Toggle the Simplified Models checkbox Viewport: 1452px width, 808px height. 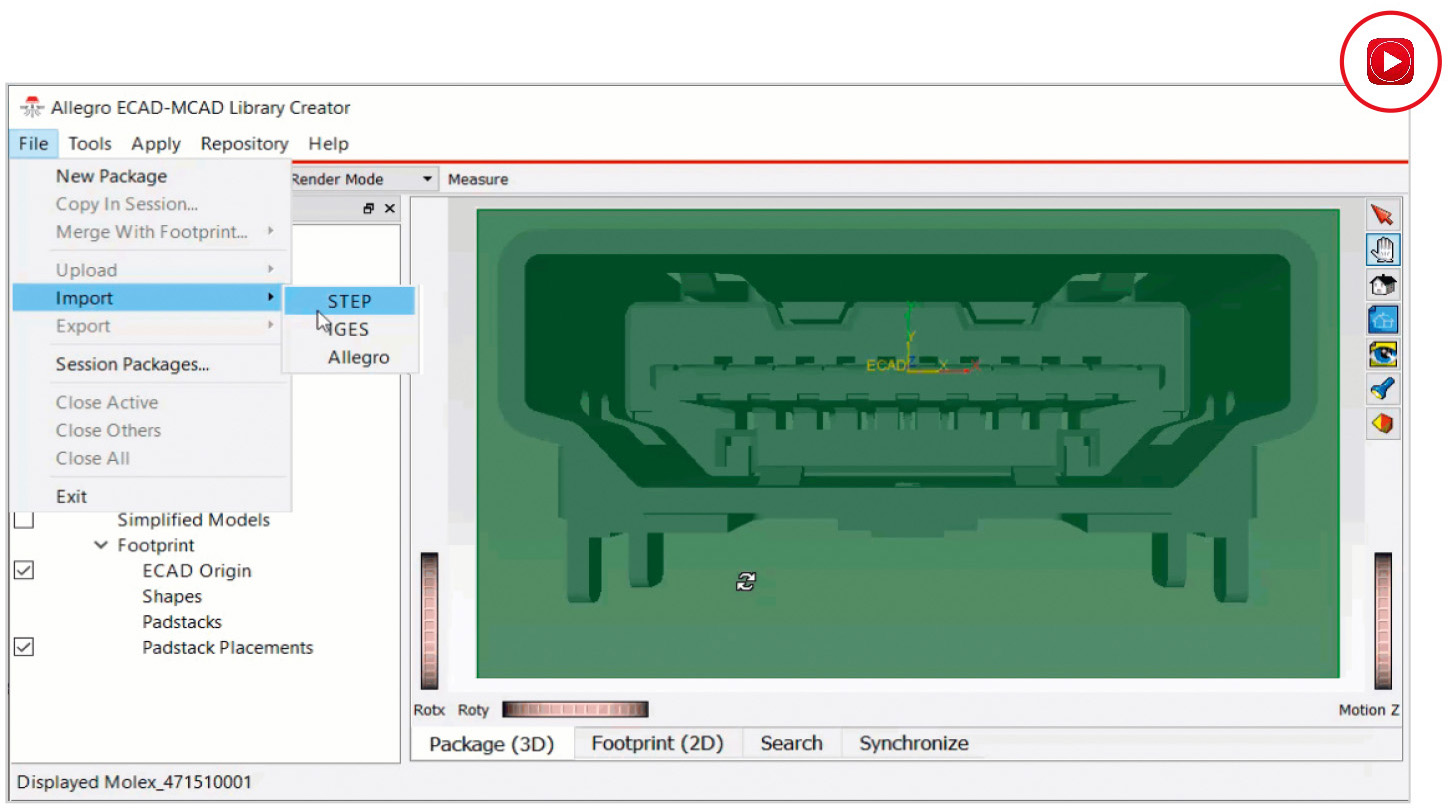click(x=24, y=520)
